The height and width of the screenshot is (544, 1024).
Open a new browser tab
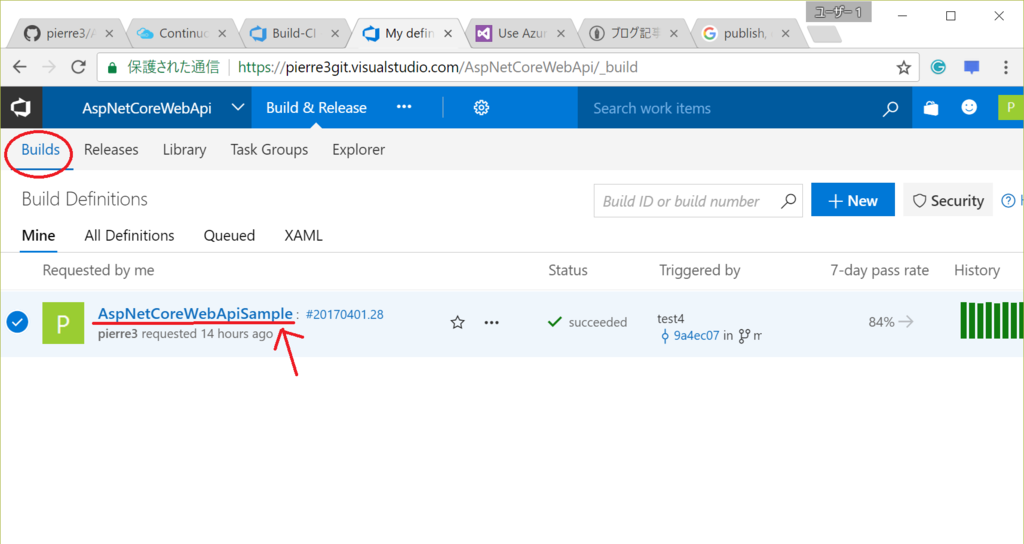pos(824,34)
